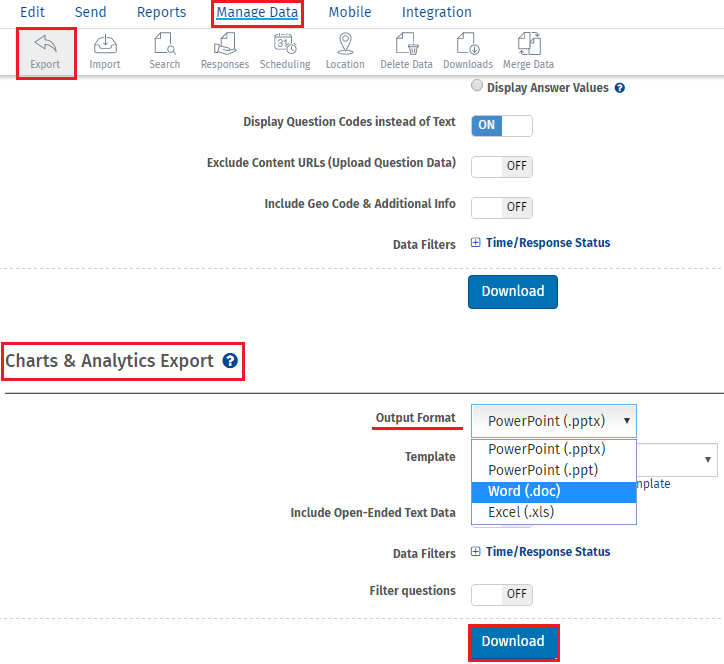Viewport: 724px width, 664px height.
Task: Choose PowerPoint (.pptx) from the list
Action: click(554, 449)
